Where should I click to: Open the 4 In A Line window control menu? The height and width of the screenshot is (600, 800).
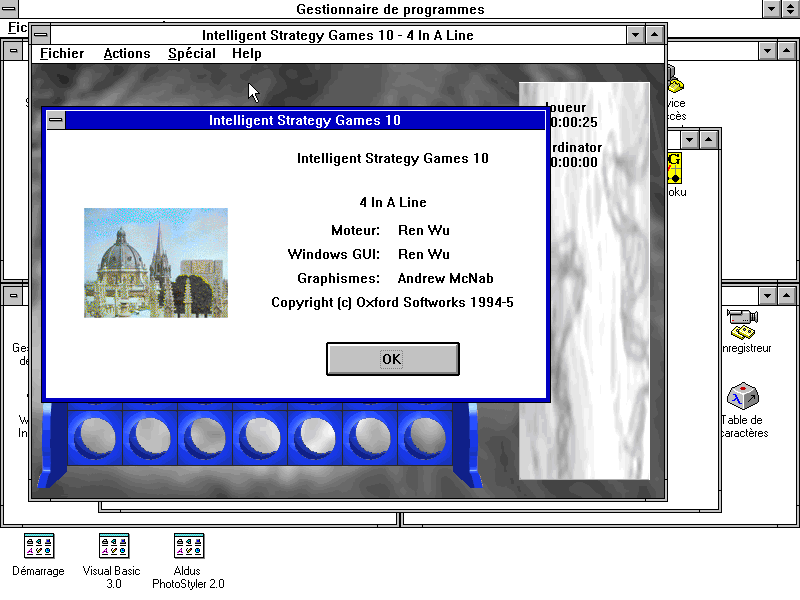[41, 35]
